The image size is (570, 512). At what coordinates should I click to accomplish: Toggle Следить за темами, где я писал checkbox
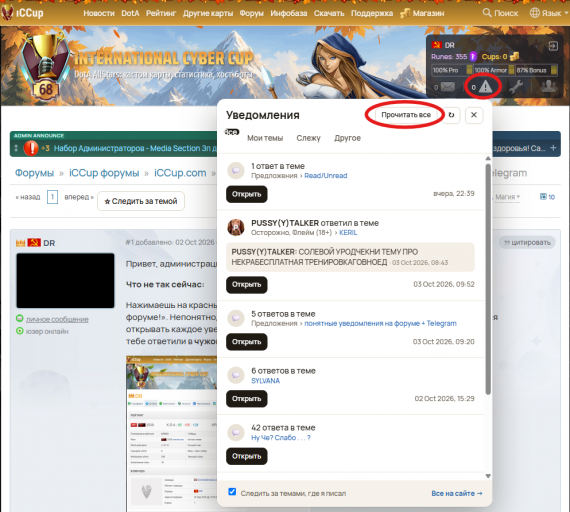(232, 492)
